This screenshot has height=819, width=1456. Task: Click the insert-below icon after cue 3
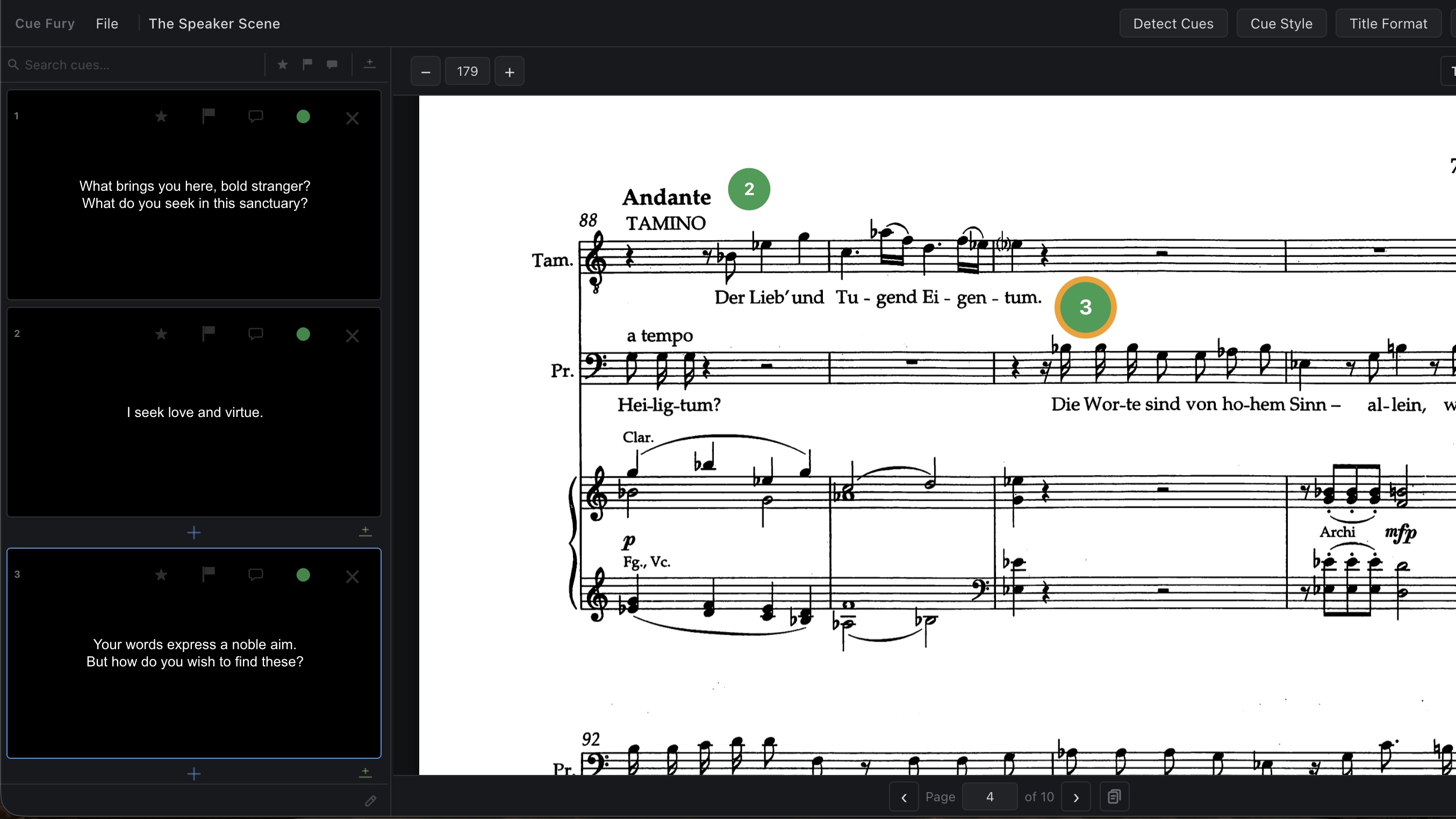coord(365,772)
